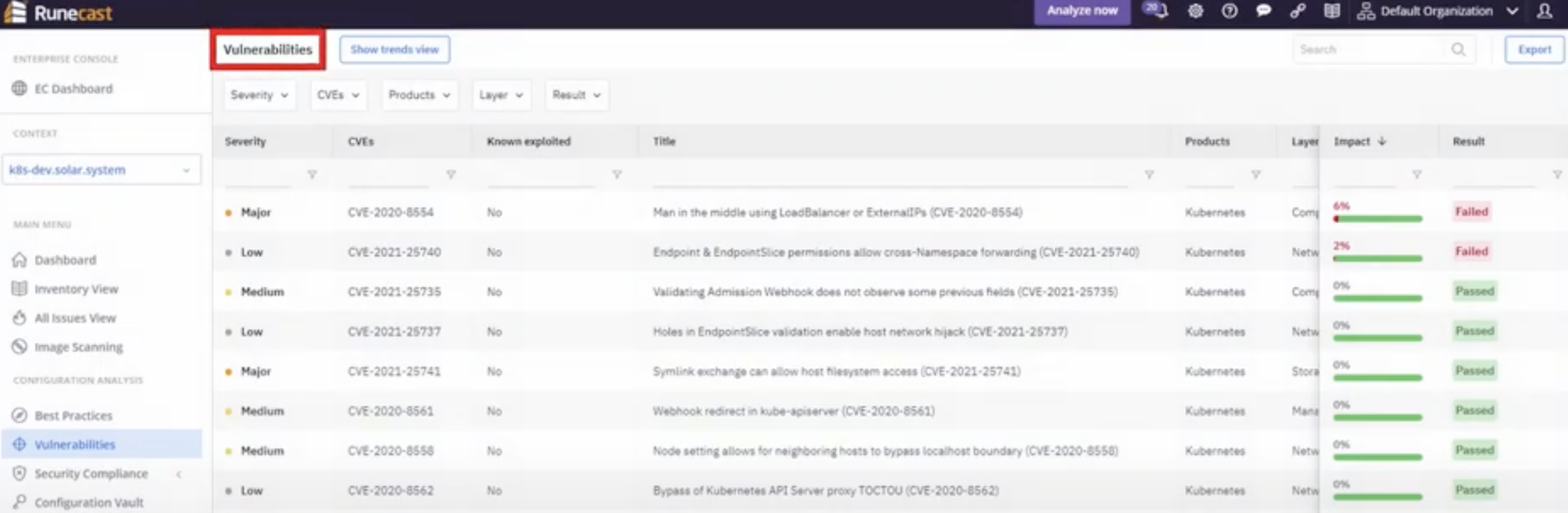Click the Result column filter funnel

click(x=1557, y=175)
